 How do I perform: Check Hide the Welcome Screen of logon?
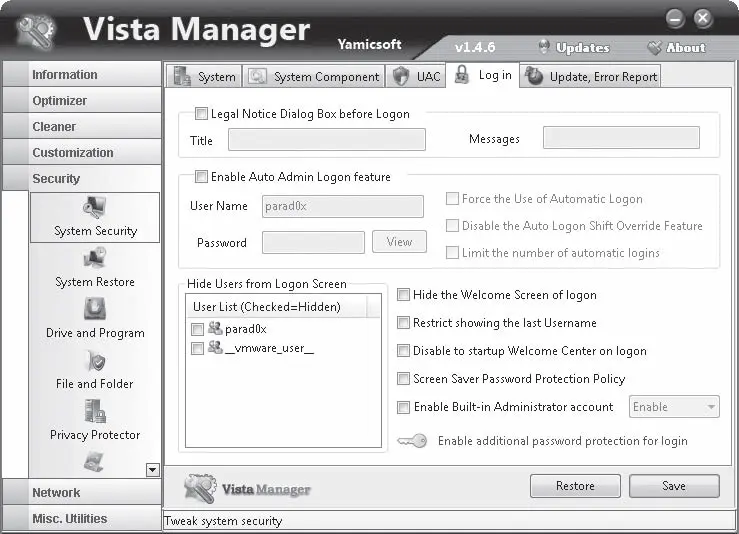click(x=404, y=295)
